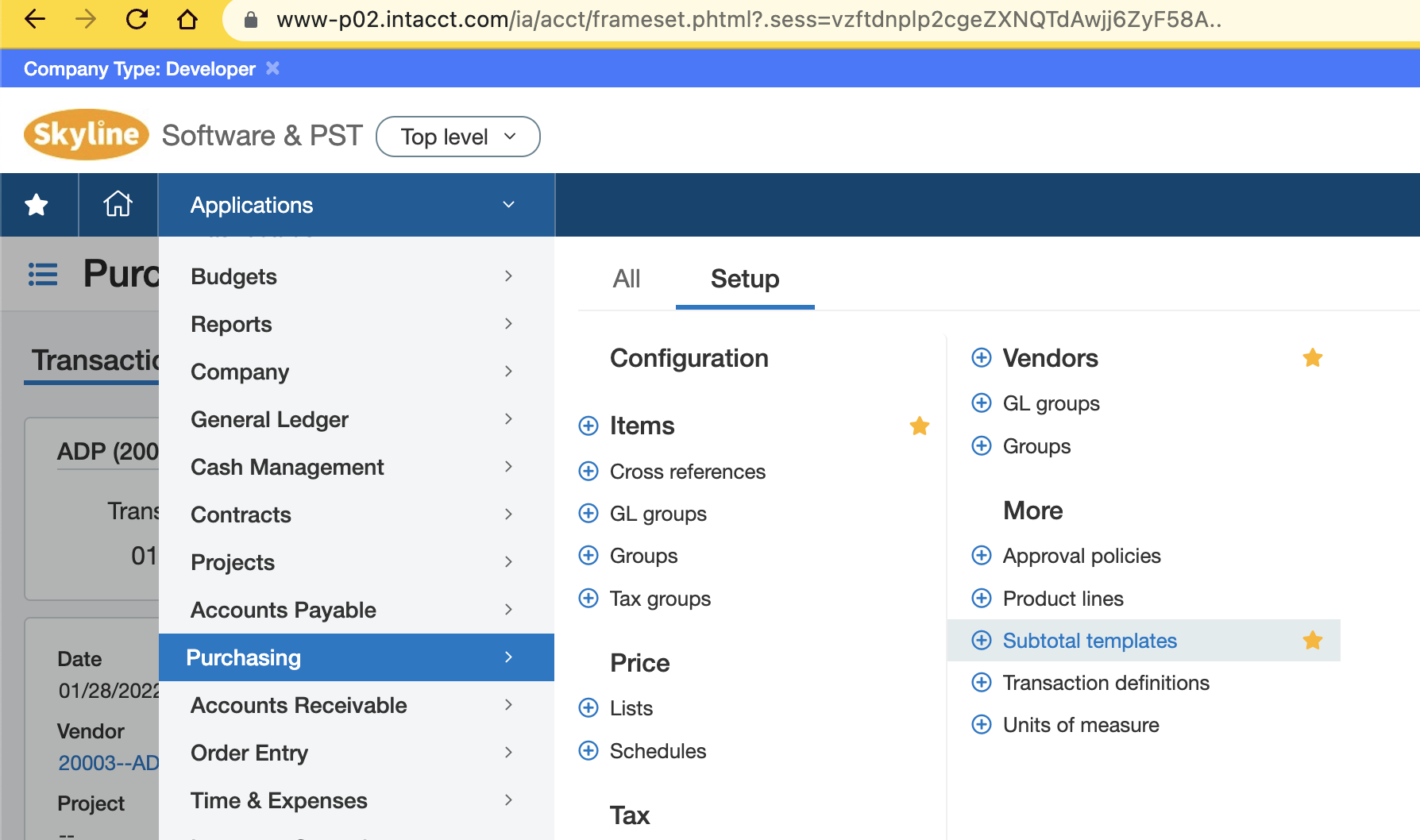Open the Subtotal templates link

click(1089, 640)
